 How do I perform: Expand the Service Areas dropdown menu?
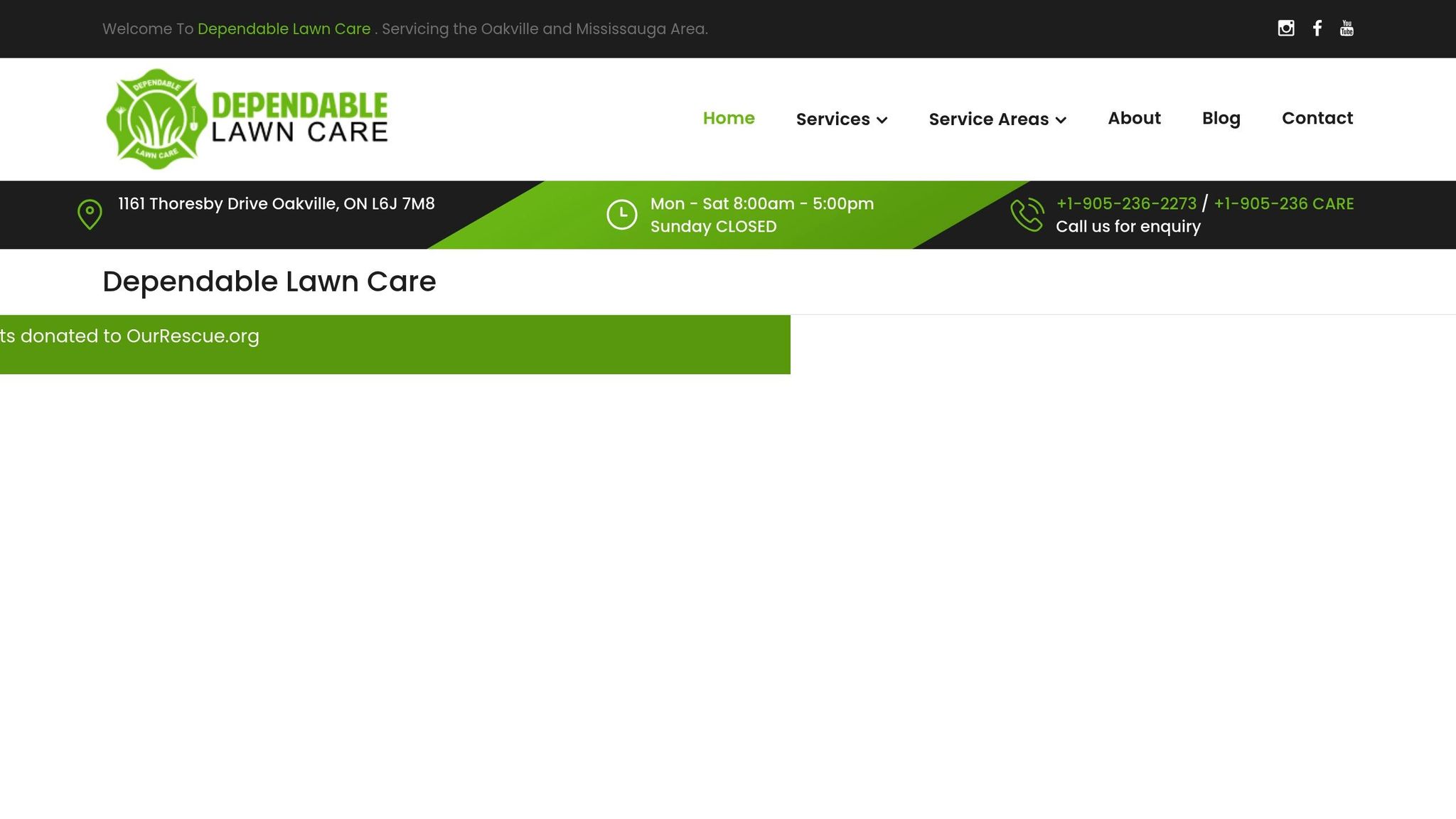(989, 119)
